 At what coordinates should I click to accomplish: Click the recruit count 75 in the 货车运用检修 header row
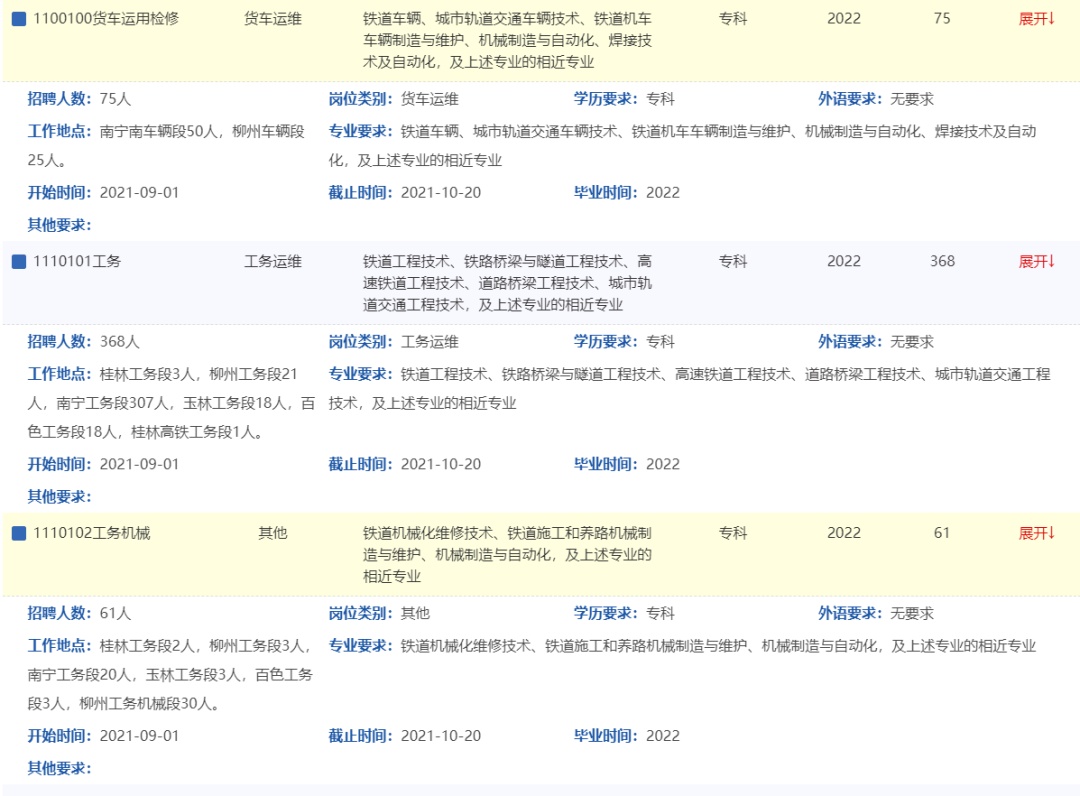click(942, 19)
